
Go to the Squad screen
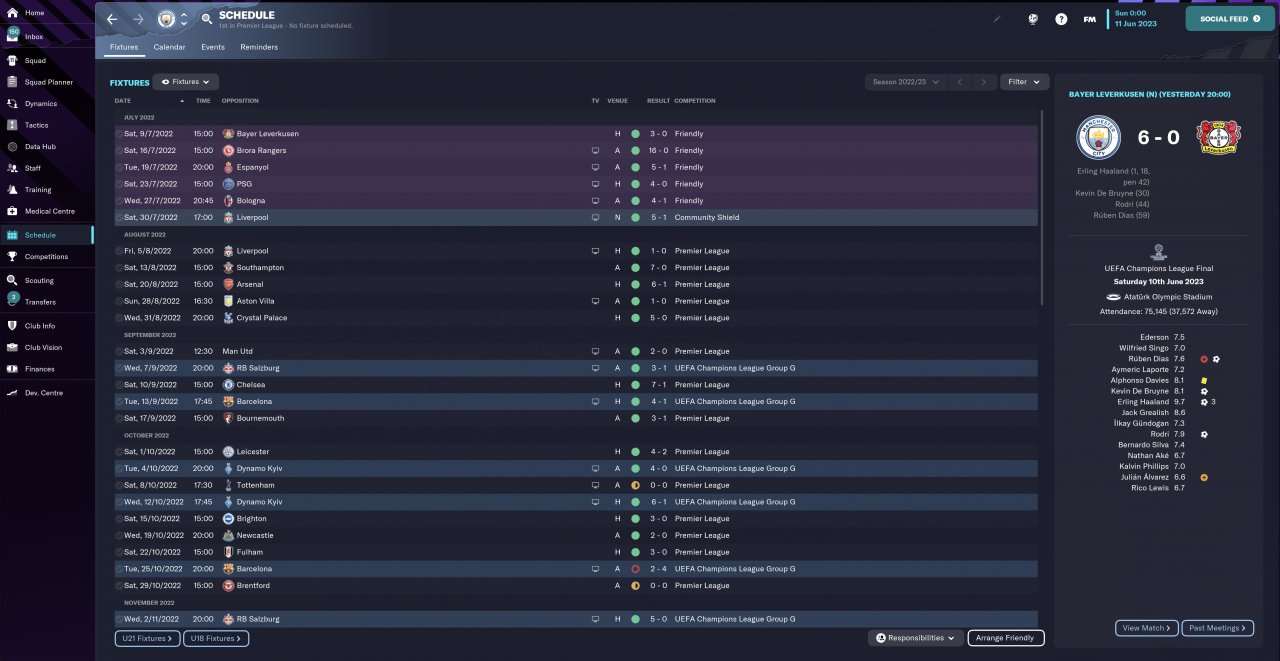(34, 60)
